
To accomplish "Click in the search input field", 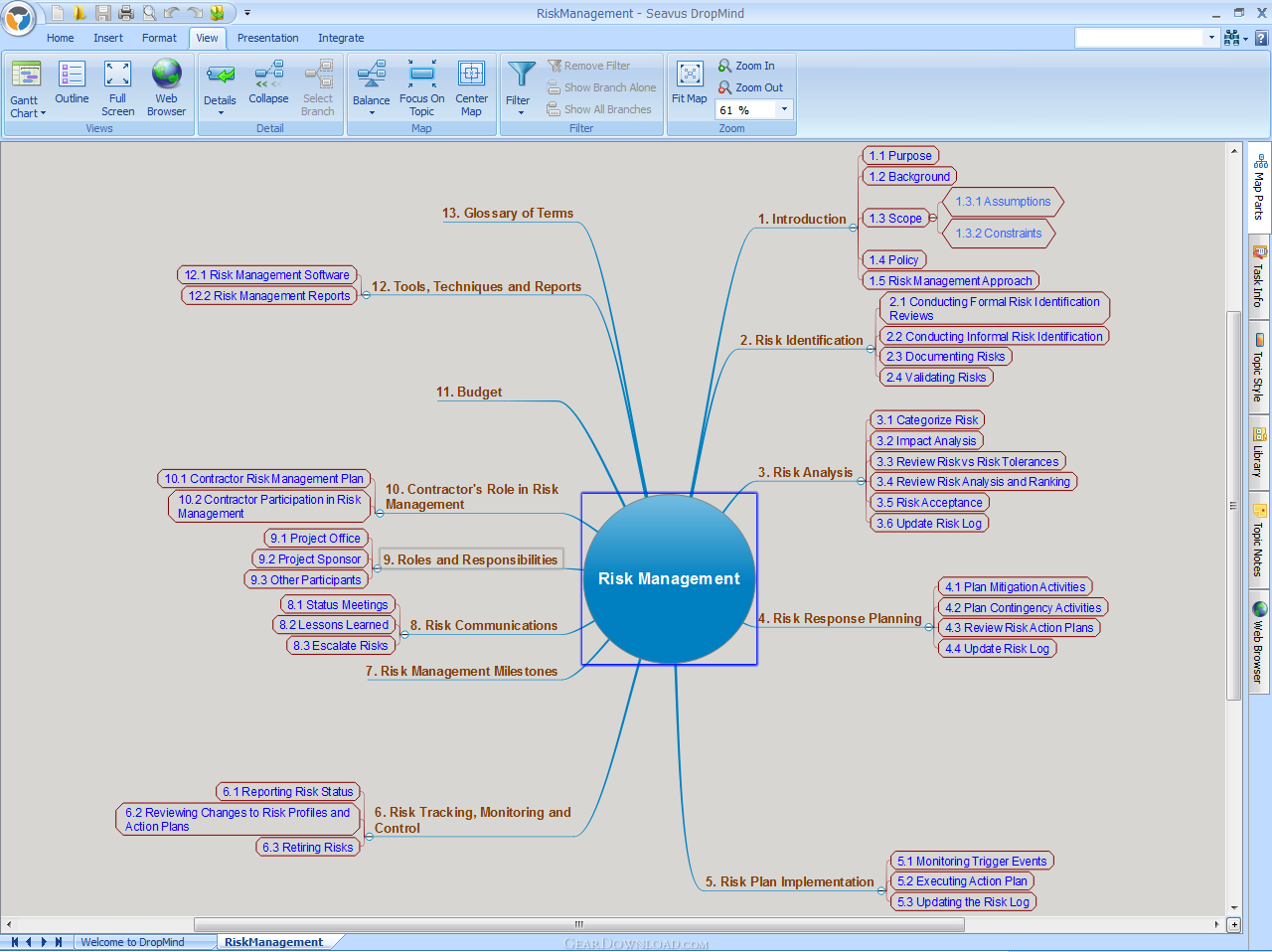I will tap(1139, 38).
